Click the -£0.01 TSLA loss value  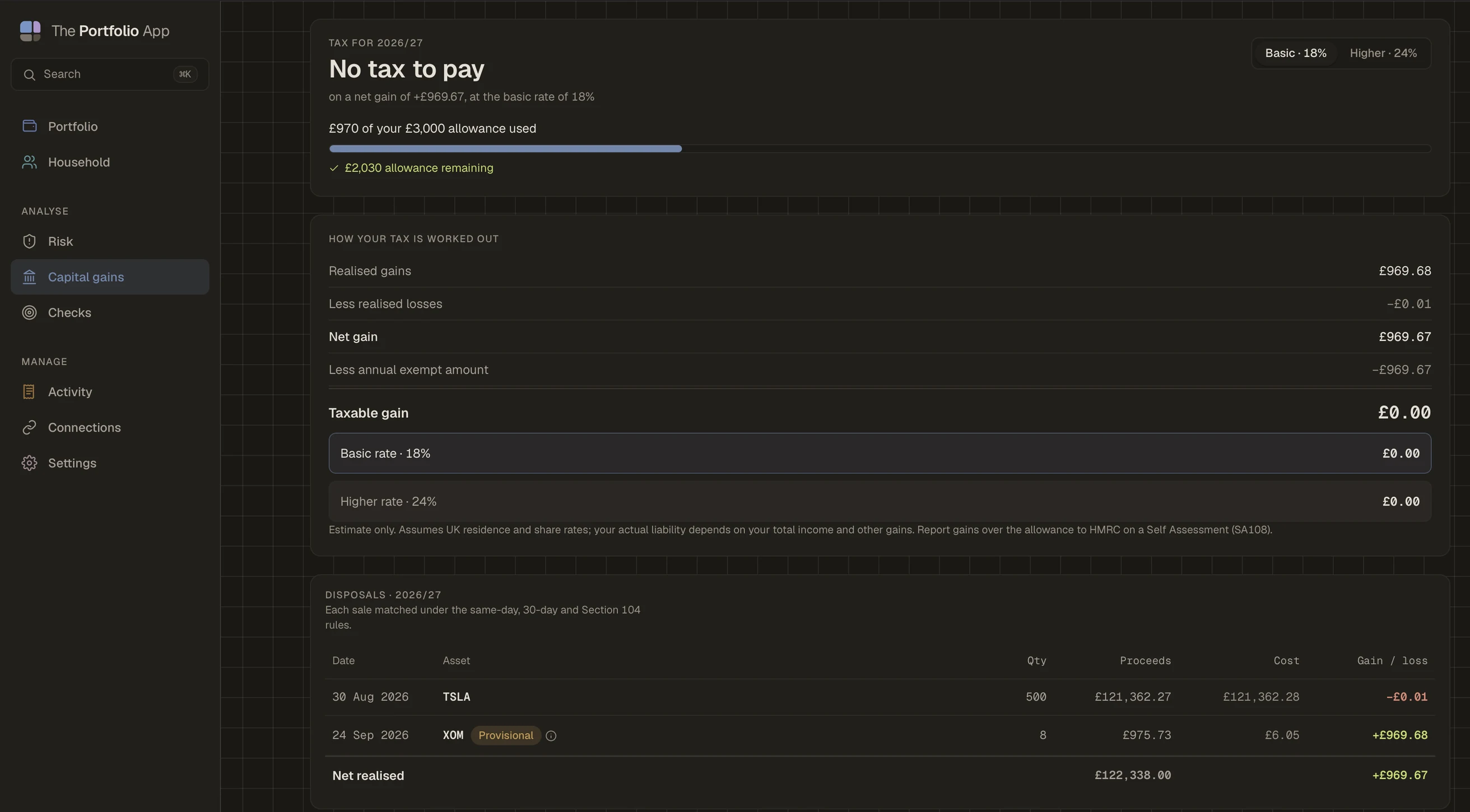1406,697
